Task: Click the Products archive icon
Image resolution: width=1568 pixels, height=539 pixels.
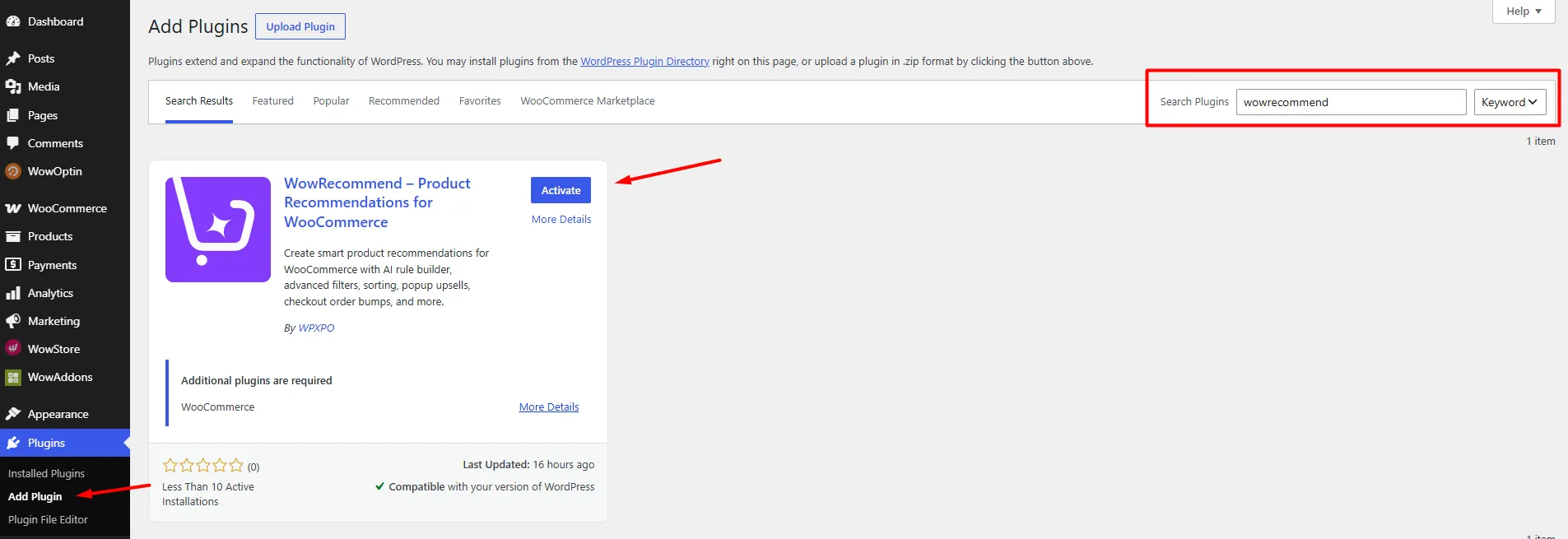Action: coord(13,236)
